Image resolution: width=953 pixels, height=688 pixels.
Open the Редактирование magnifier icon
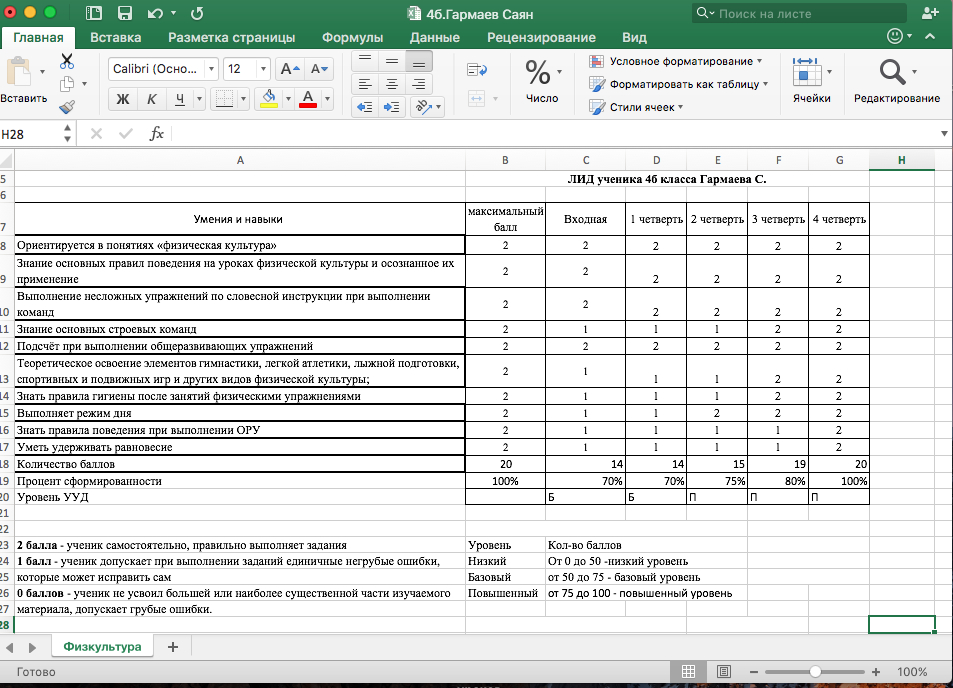(892, 72)
